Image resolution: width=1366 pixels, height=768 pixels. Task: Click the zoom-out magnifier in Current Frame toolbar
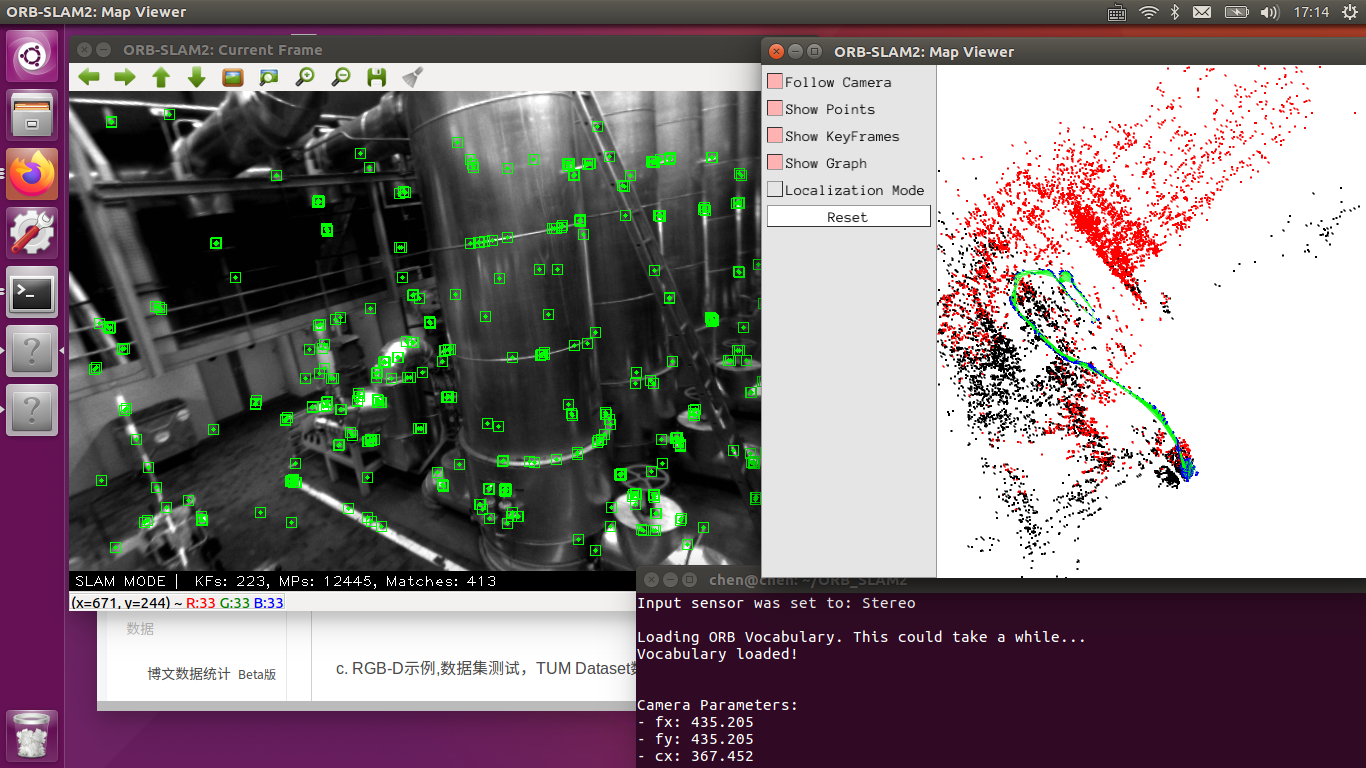[x=340, y=76]
